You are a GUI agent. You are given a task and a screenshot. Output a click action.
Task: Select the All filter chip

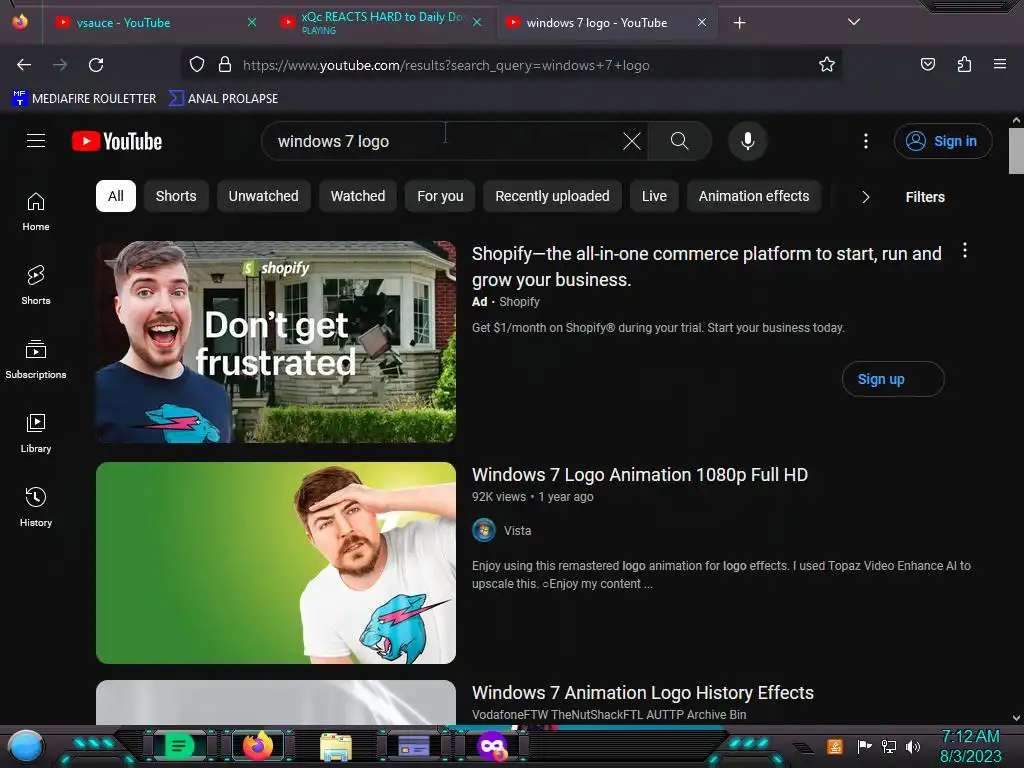(x=116, y=196)
